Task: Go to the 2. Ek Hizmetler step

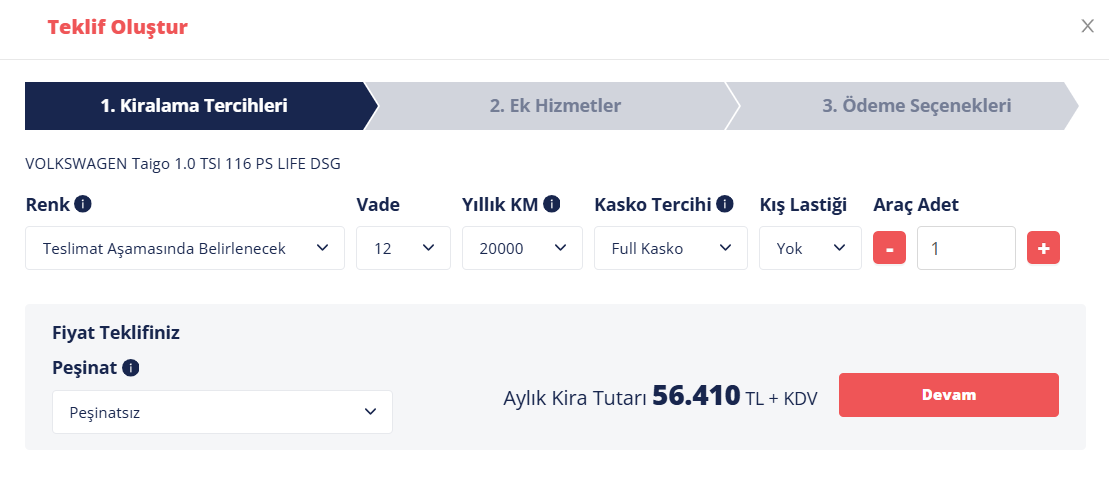Action: (x=555, y=106)
